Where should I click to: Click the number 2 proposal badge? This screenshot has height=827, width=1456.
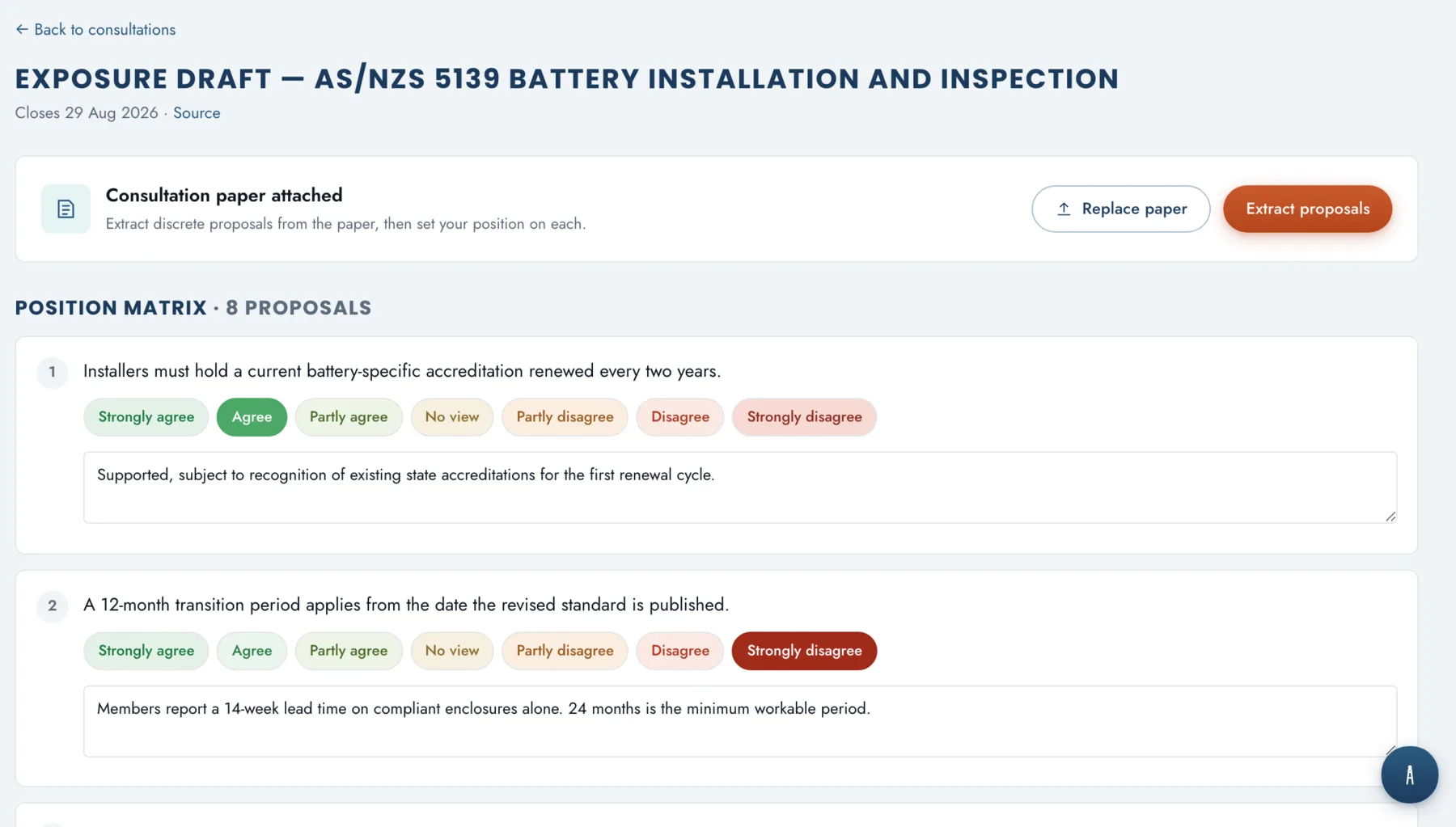[x=53, y=605]
